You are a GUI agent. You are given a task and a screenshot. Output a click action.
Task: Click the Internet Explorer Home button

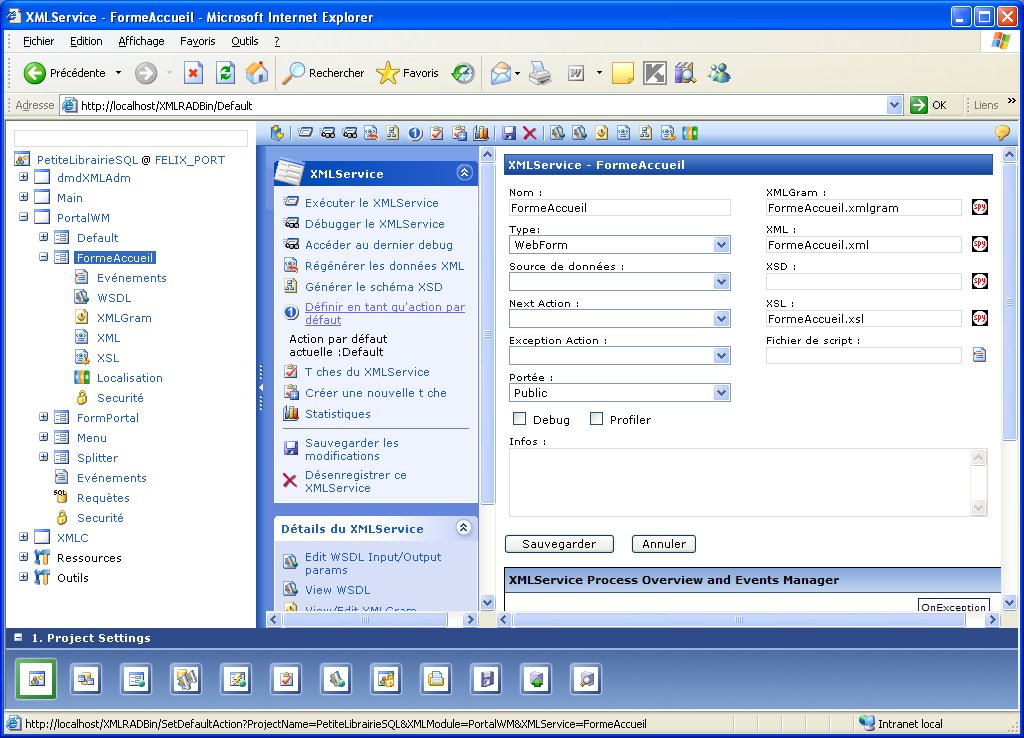(x=257, y=73)
